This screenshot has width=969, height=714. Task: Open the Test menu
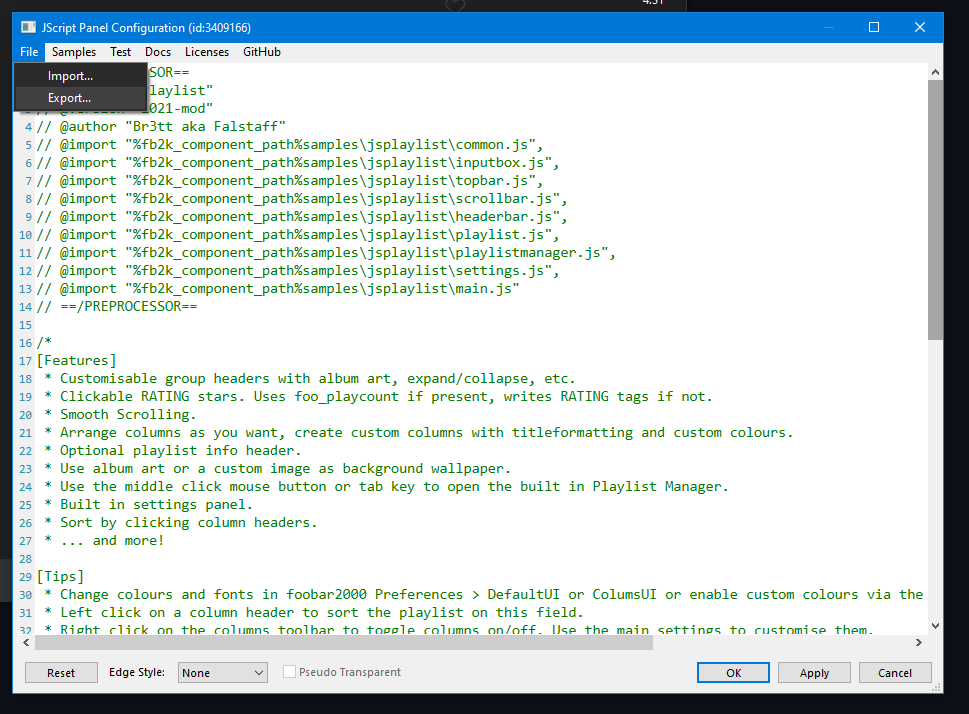pyautogui.click(x=120, y=52)
